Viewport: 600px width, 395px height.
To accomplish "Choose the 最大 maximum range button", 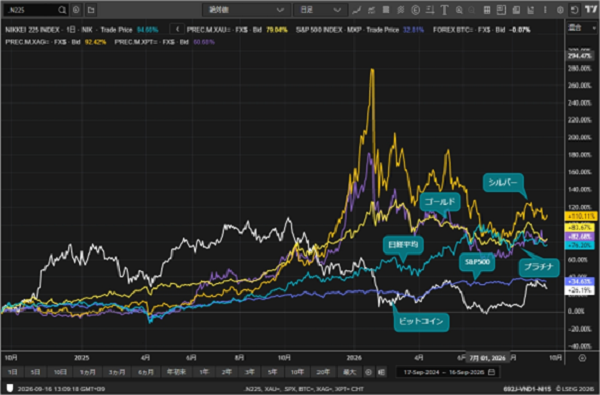I will pos(350,372).
